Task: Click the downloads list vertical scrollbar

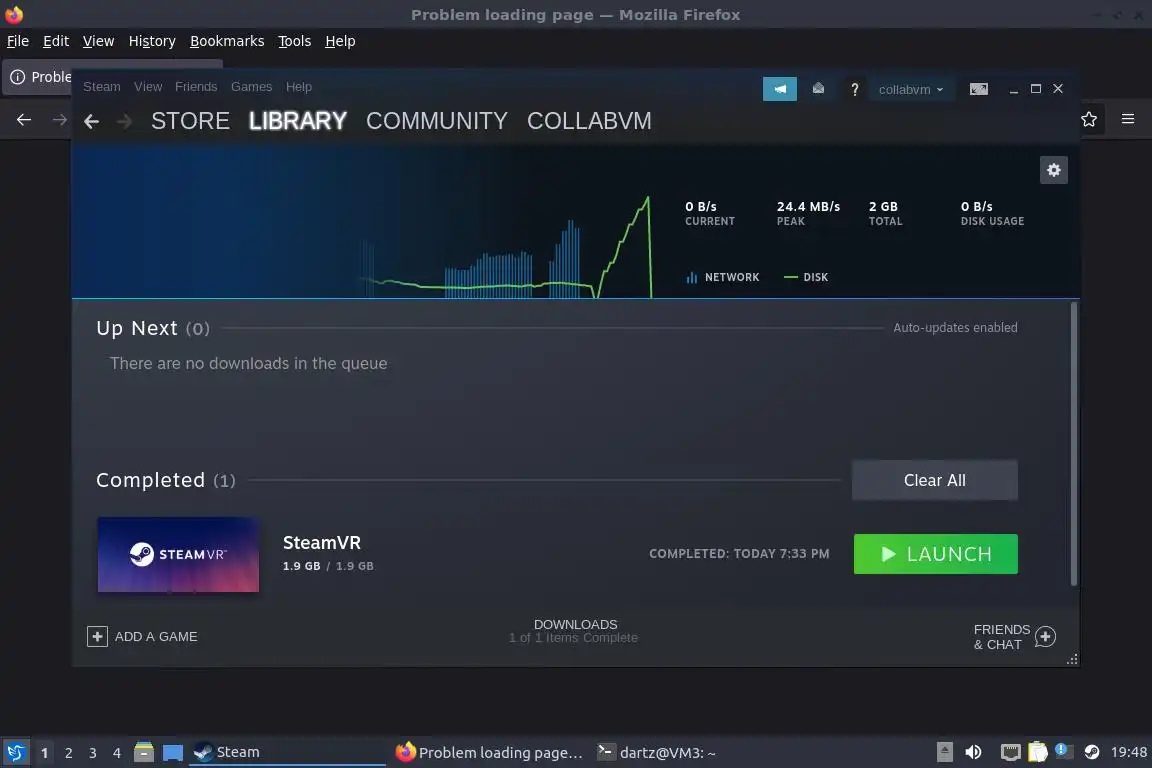Action: [1074, 443]
